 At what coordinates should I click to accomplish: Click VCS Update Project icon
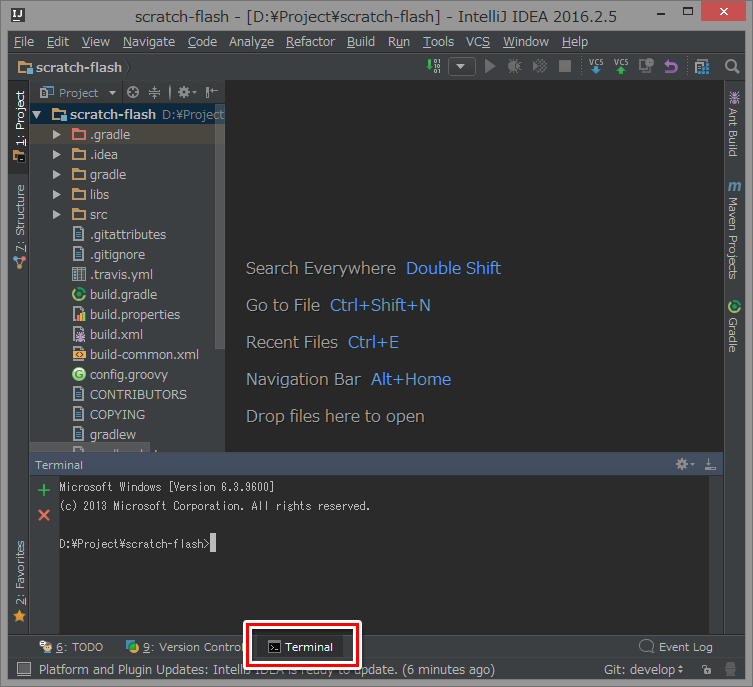coord(596,66)
